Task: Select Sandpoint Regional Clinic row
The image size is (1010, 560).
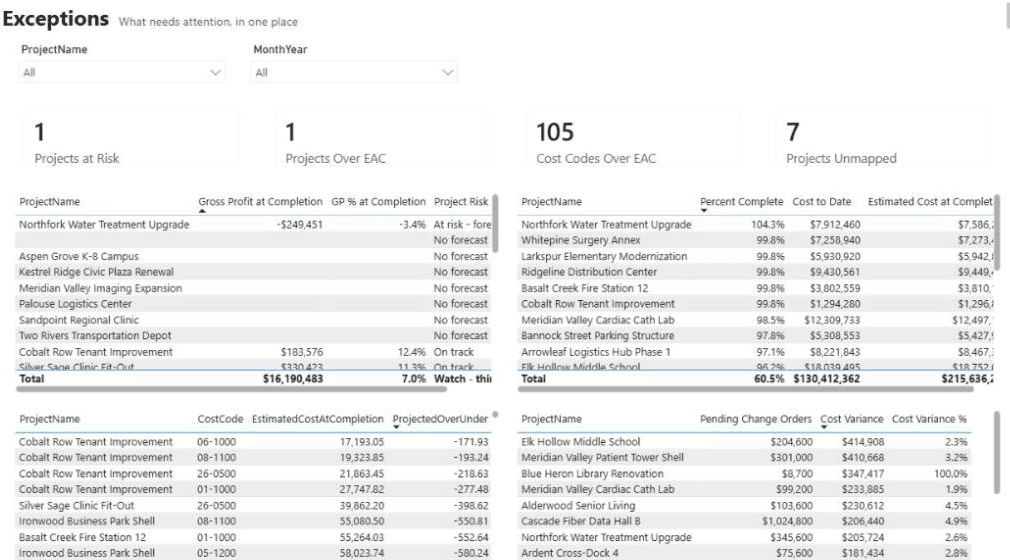Action: (253, 320)
